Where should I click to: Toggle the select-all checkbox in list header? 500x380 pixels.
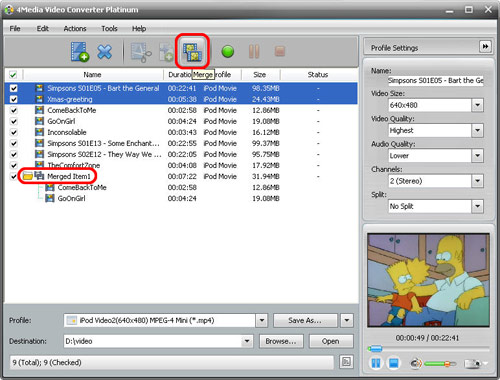[13, 74]
